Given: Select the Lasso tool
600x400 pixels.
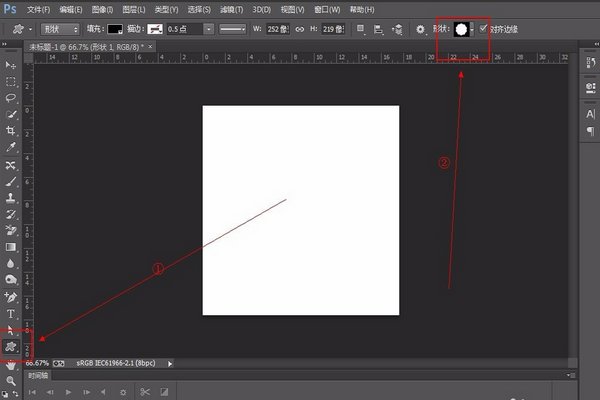Looking at the screenshot, I should [11, 98].
